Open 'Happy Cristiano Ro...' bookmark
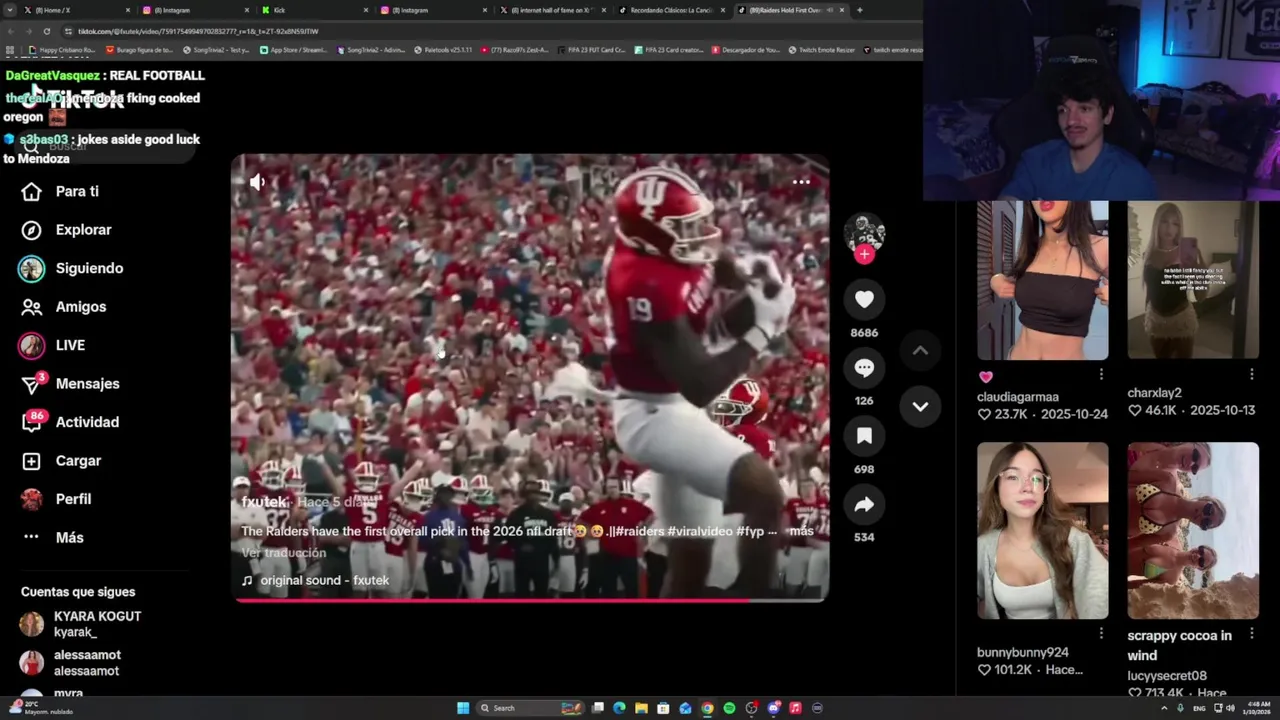The height and width of the screenshot is (720, 1280). pyautogui.click(x=62, y=50)
